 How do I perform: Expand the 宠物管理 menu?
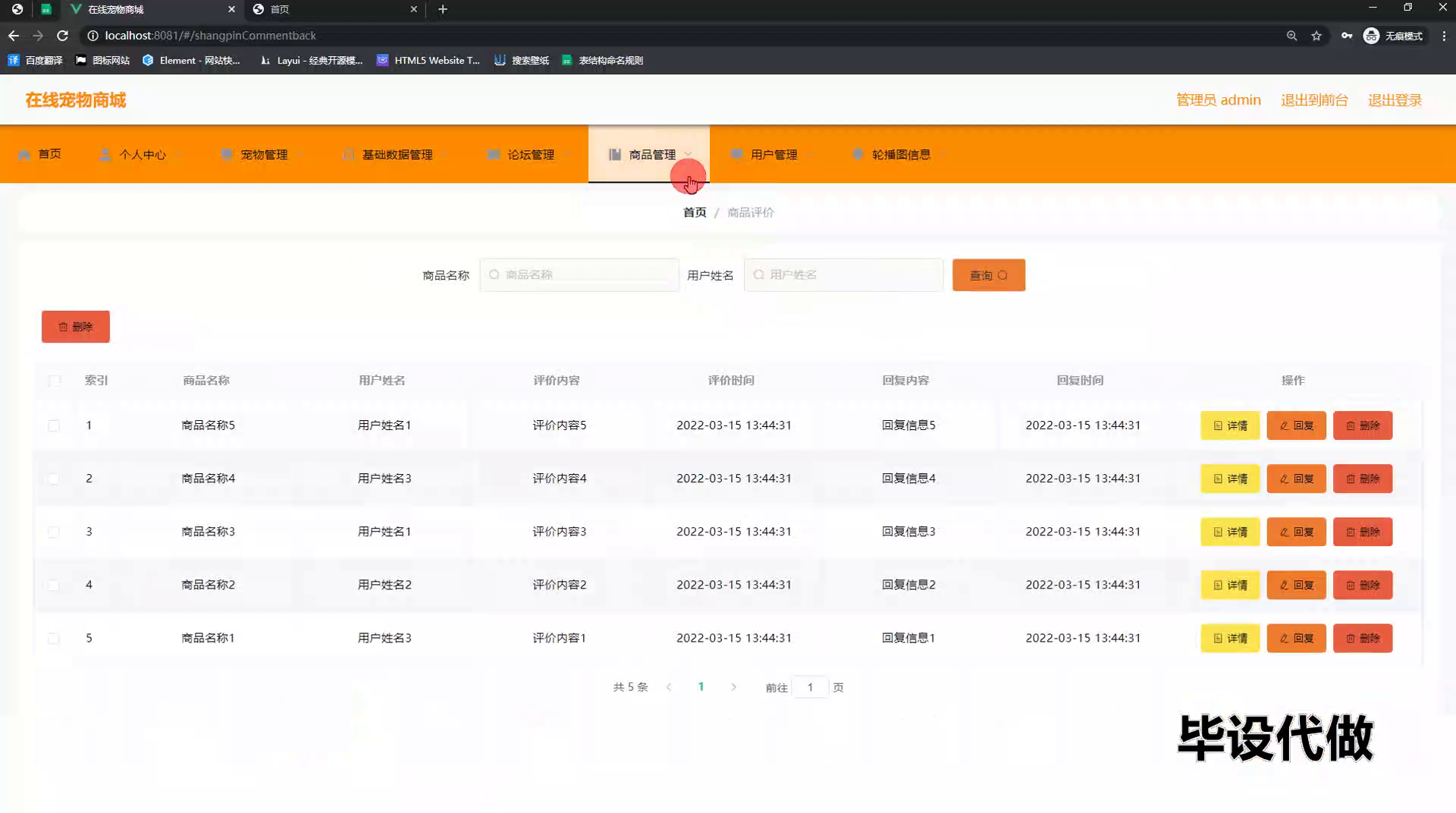[x=262, y=154]
